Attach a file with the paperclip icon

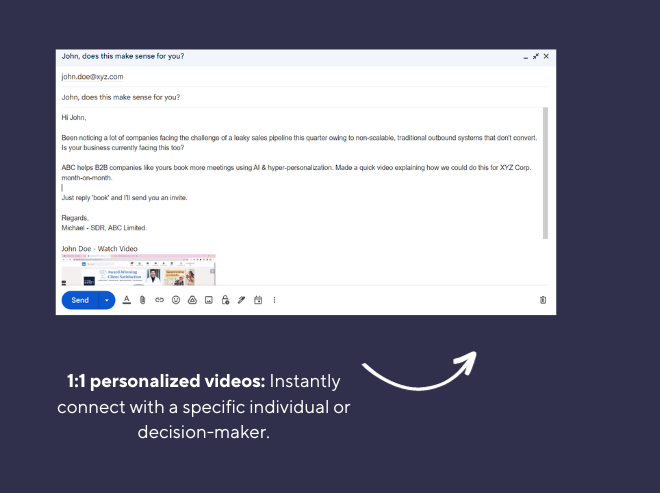click(x=143, y=300)
